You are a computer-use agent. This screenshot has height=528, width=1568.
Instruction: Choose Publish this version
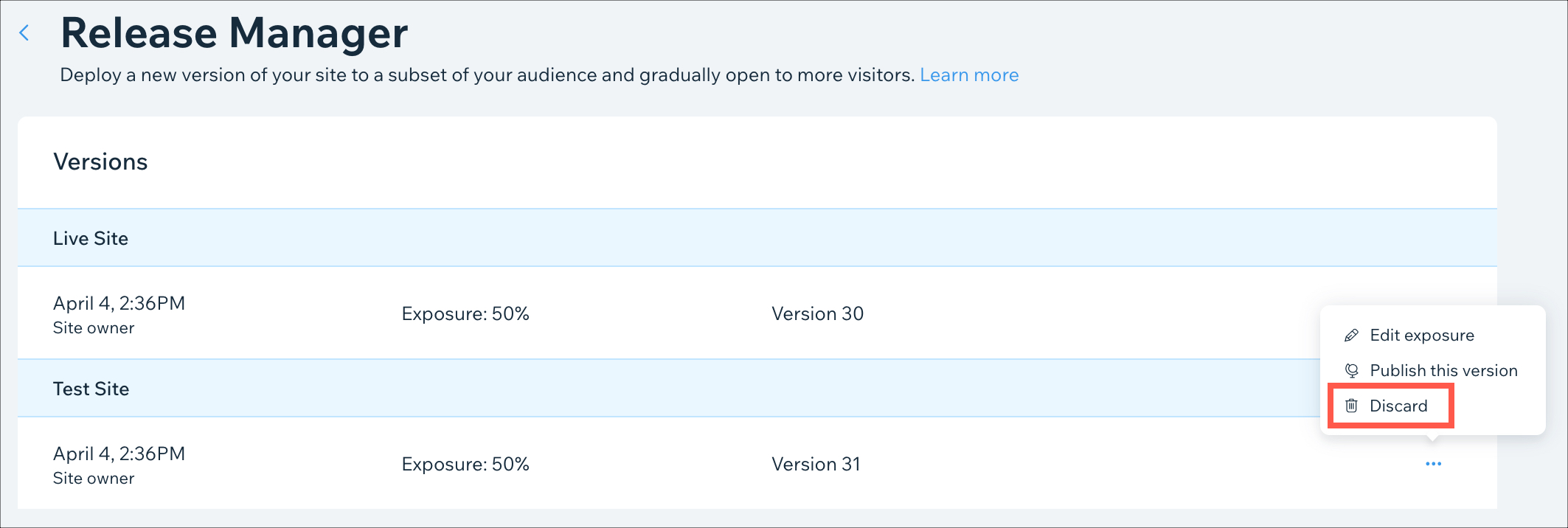point(1443,371)
